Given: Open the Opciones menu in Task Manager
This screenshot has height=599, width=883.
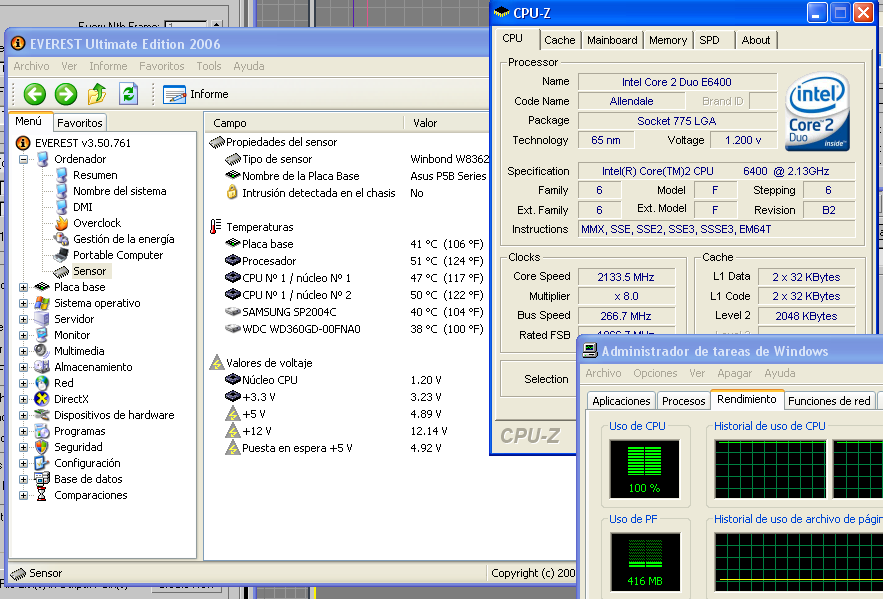Looking at the screenshot, I should (655, 373).
